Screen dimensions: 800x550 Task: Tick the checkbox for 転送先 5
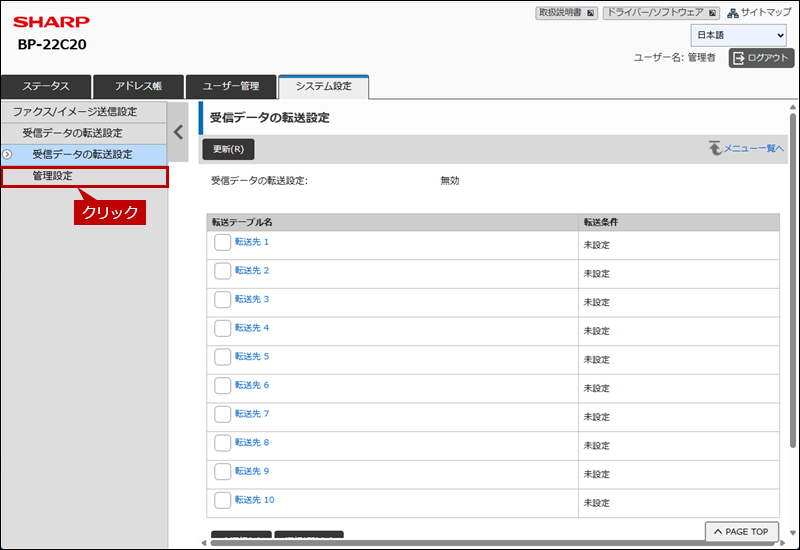222,357
